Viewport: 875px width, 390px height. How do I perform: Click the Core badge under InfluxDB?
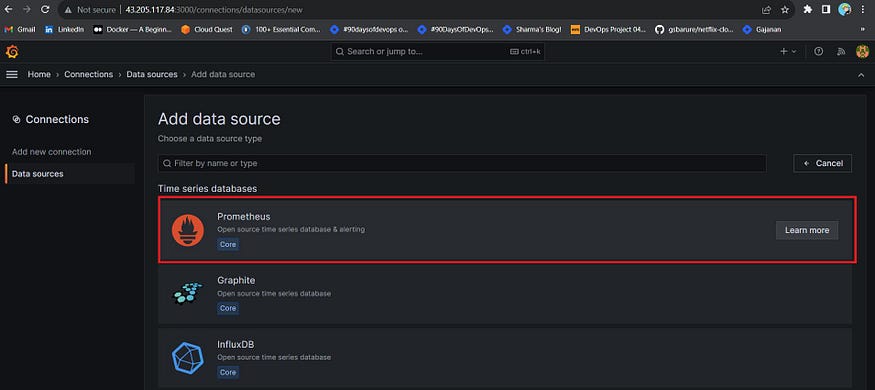coord(228,372)
